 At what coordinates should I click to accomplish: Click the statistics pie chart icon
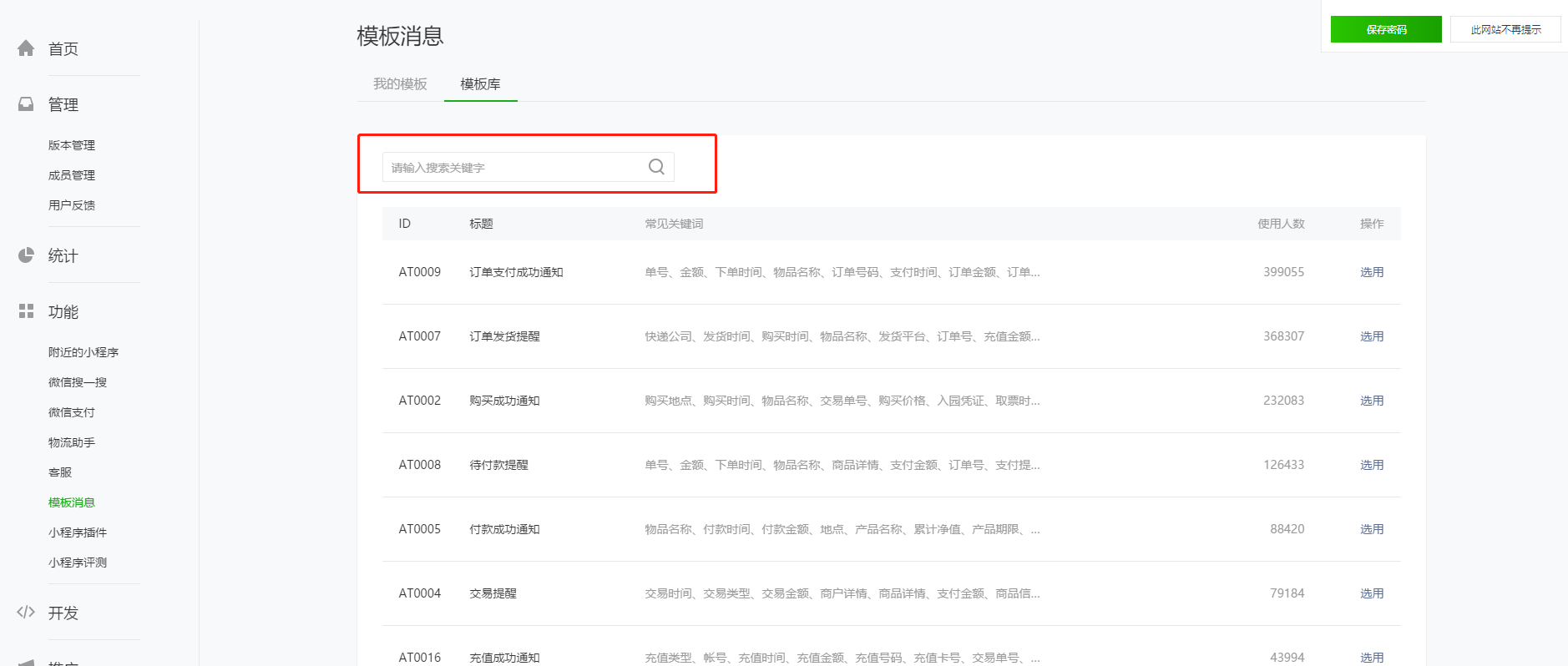pos(26,255)
